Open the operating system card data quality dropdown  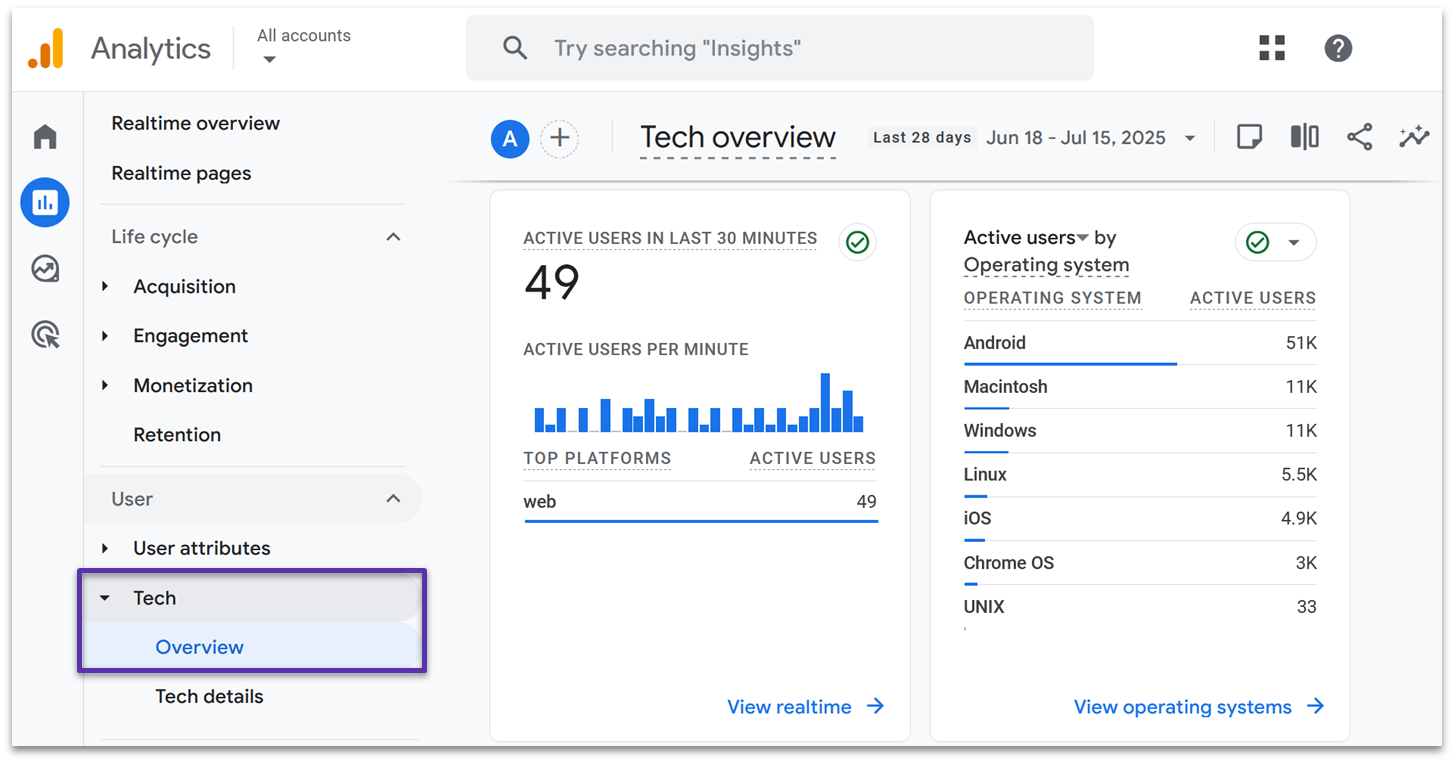[1276, 242]
